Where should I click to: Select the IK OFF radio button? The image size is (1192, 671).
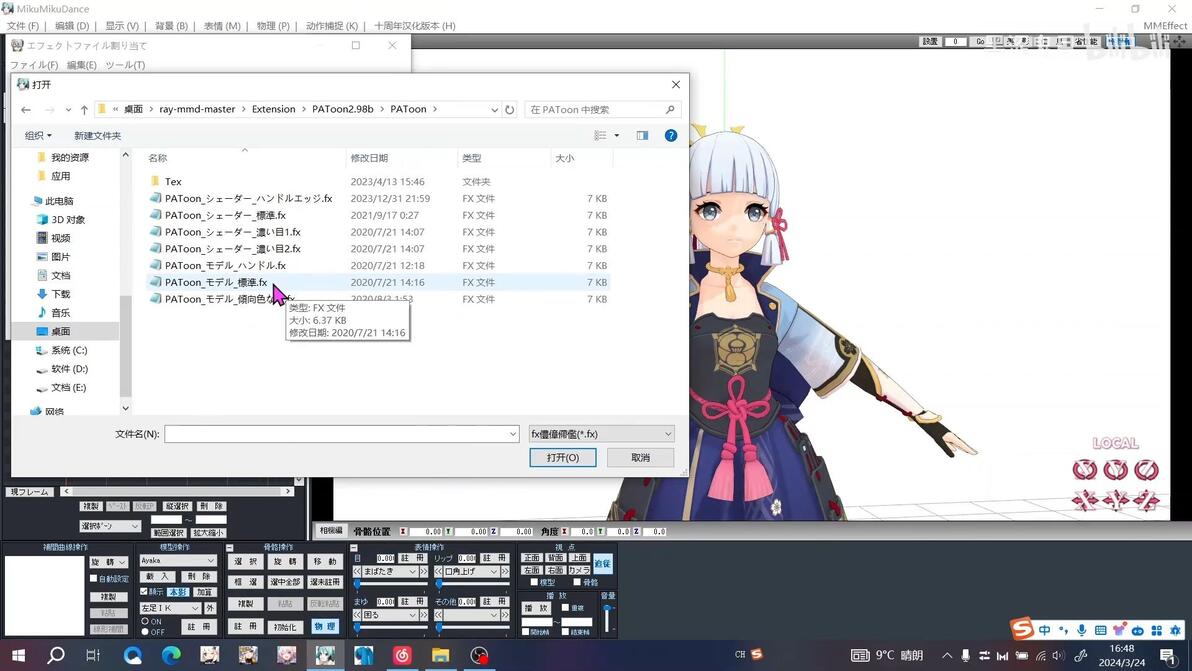pyautogui.click(x=145, y=632)
